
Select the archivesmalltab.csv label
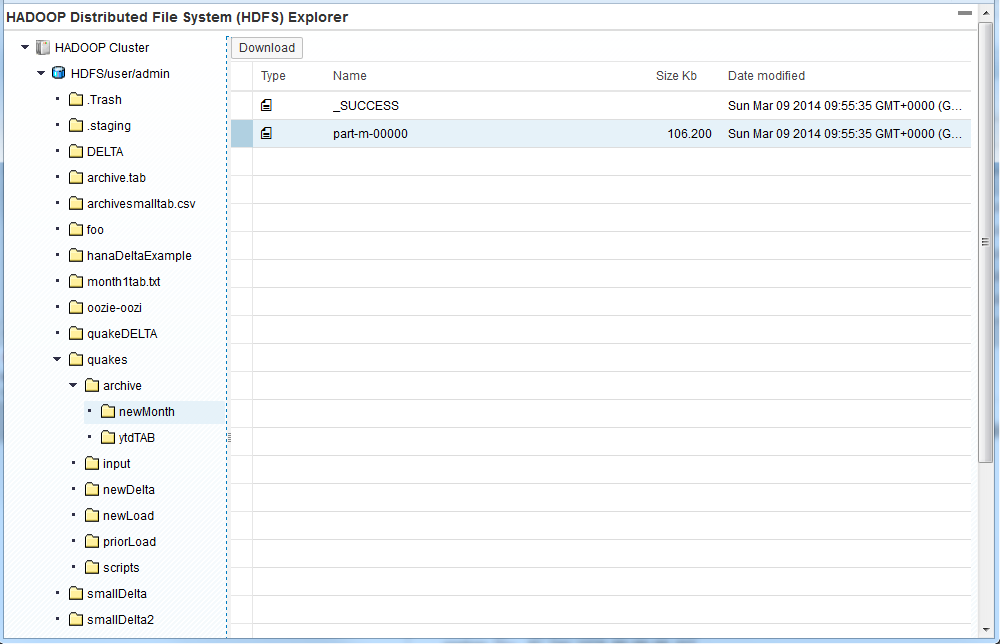click(x=141, y=204)
